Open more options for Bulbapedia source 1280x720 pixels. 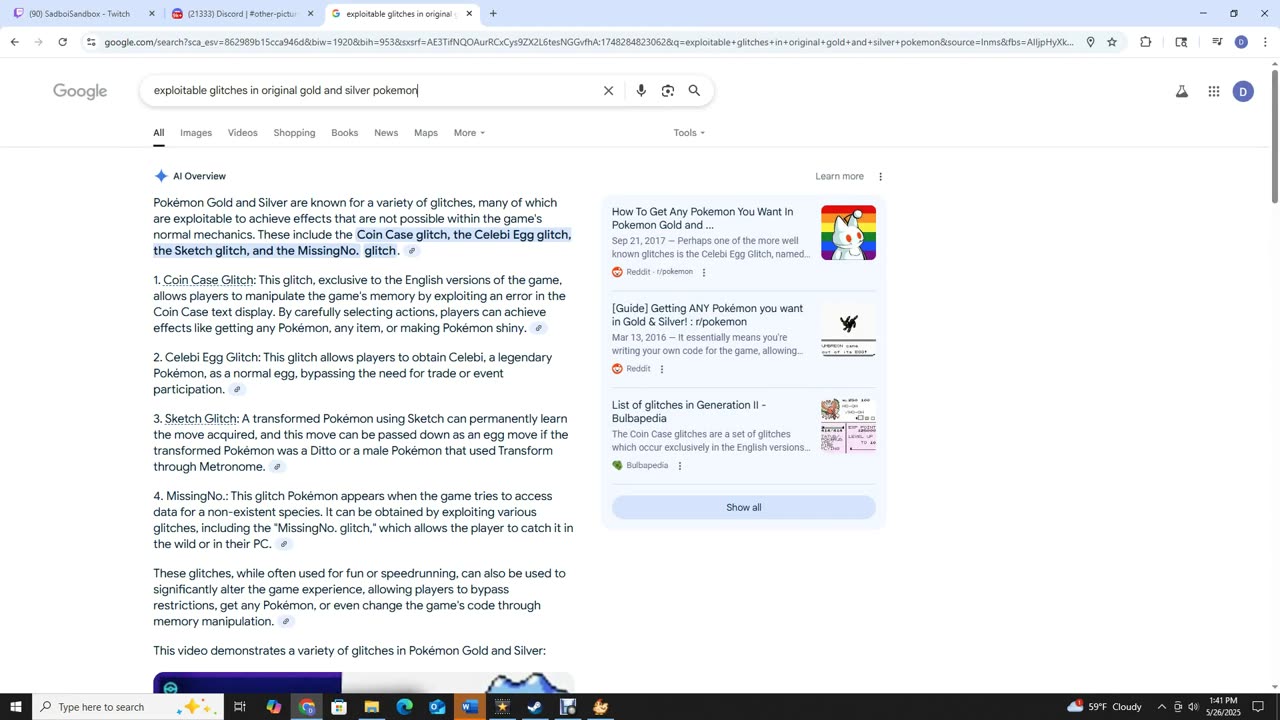pyautogui.click(x=679, y=466)
